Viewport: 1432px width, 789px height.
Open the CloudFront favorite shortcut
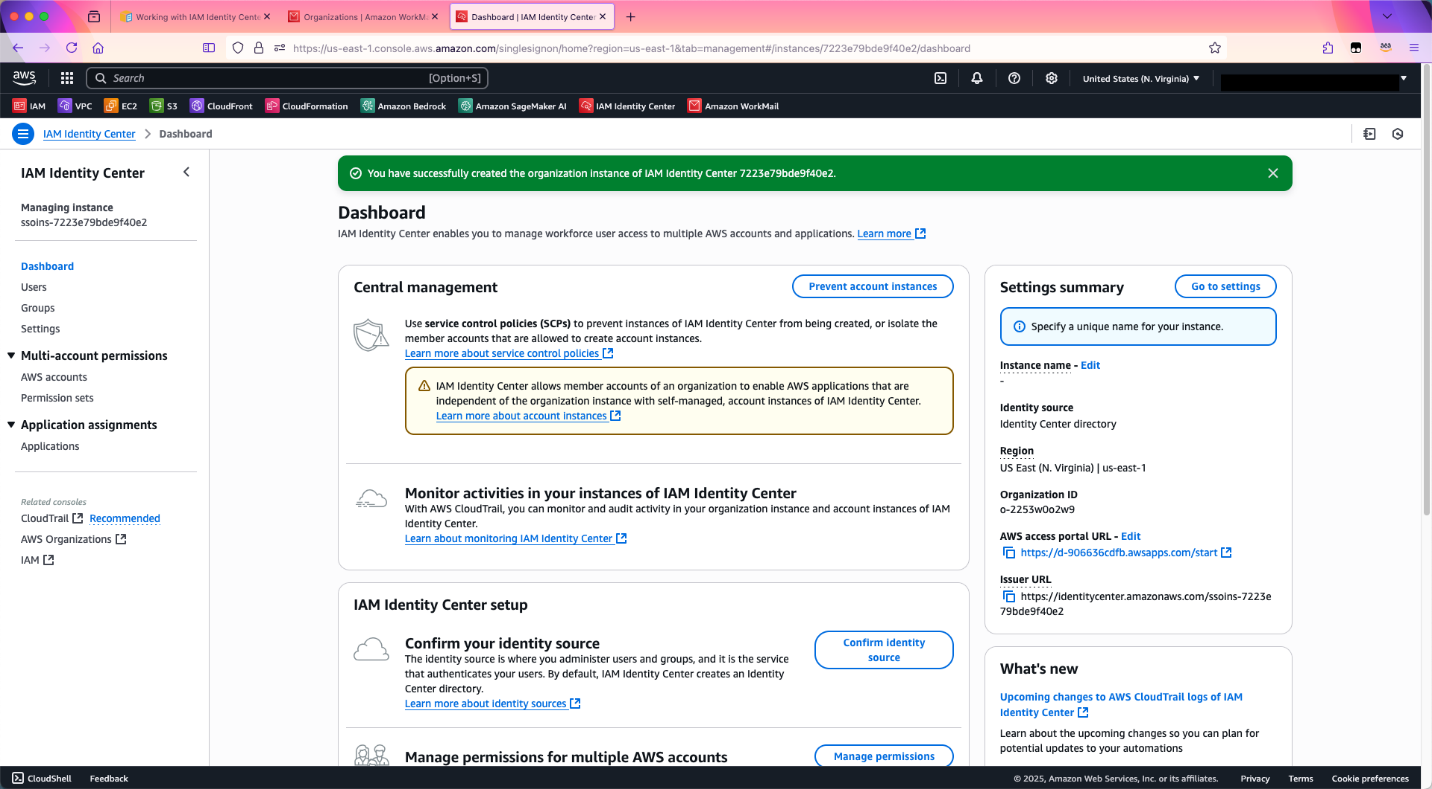[x=221, y=106]
